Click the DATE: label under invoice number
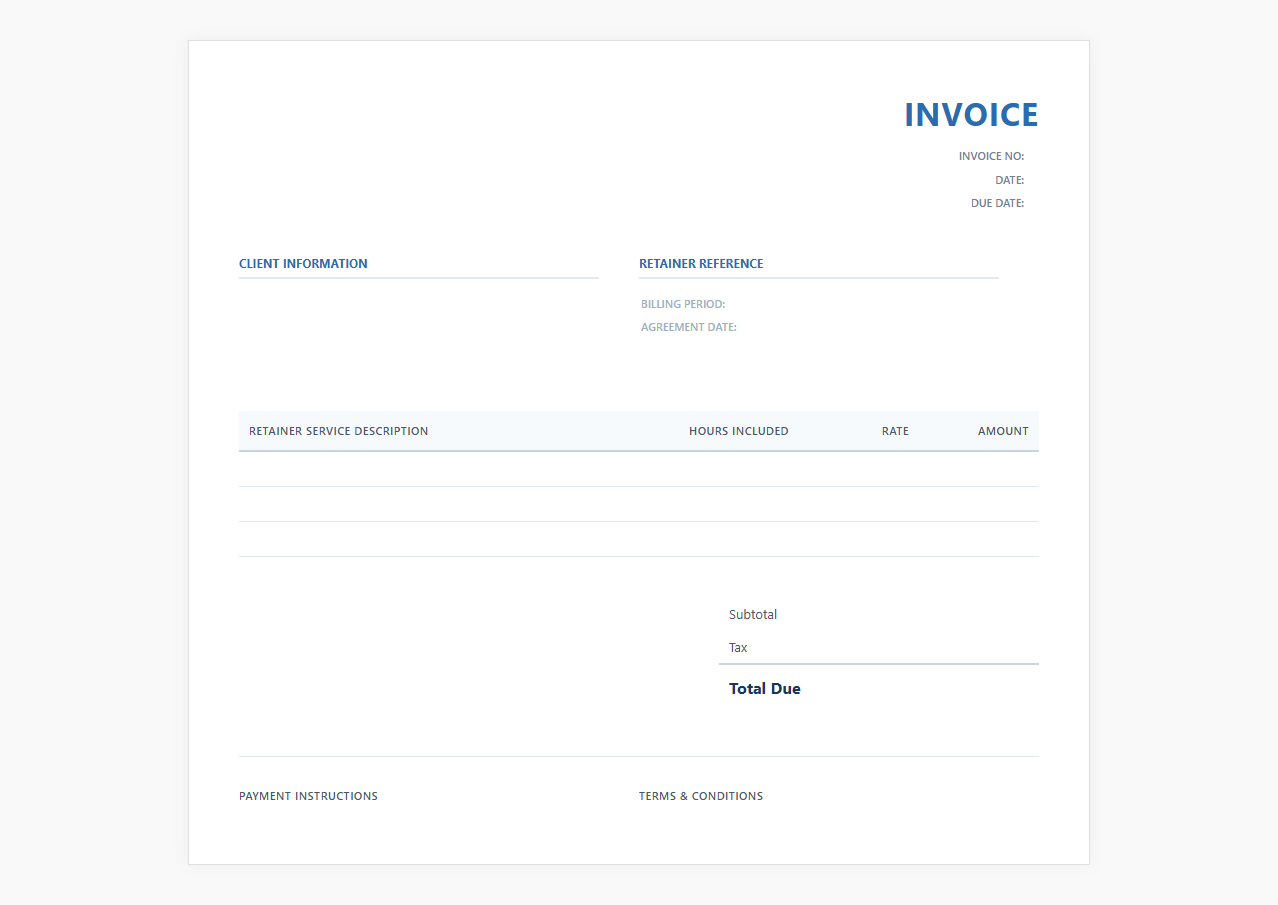Image resolution: width=1278 pixels, height=905 pixels. 1009,180
